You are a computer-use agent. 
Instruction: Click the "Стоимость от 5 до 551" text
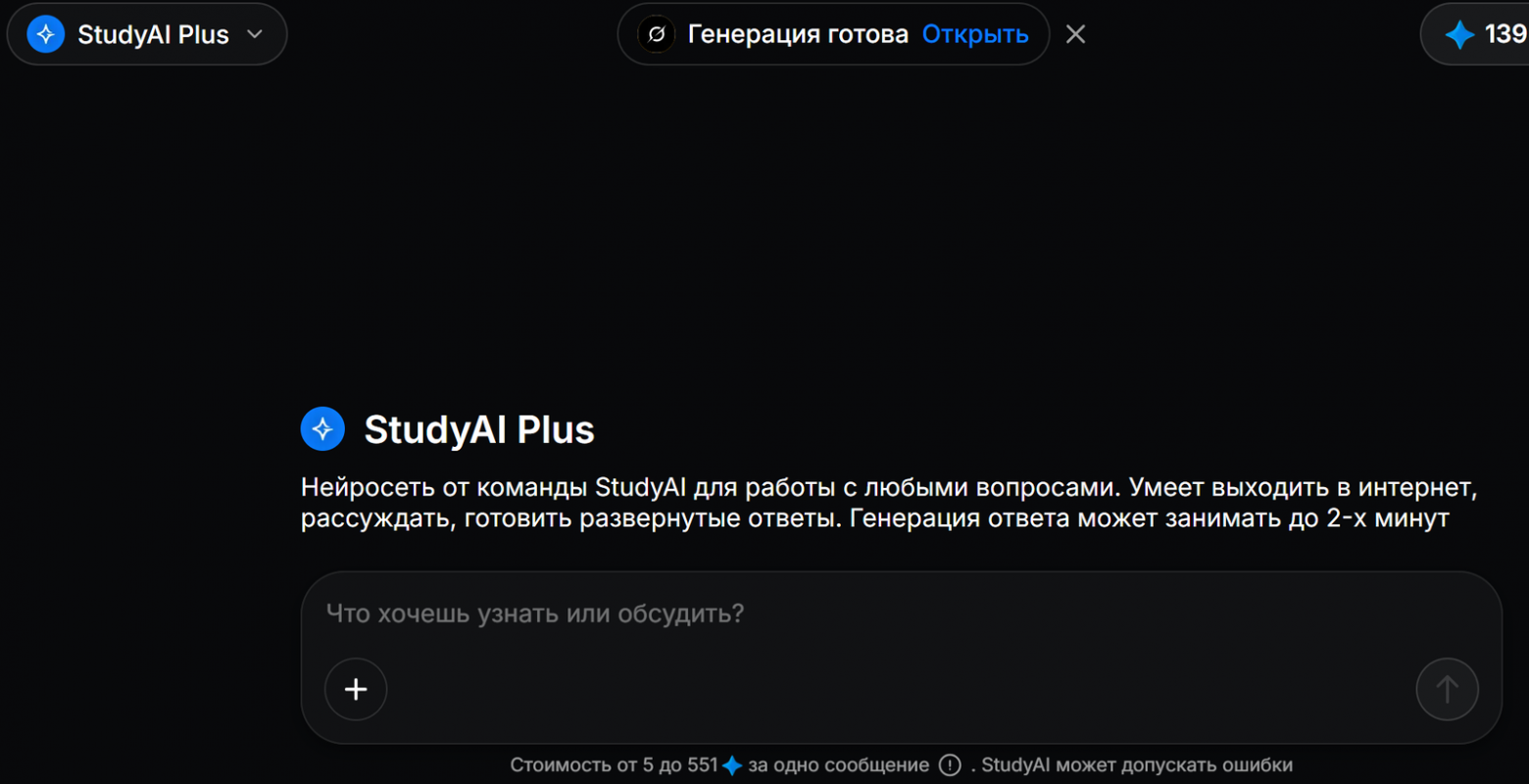tap(615, 765)
